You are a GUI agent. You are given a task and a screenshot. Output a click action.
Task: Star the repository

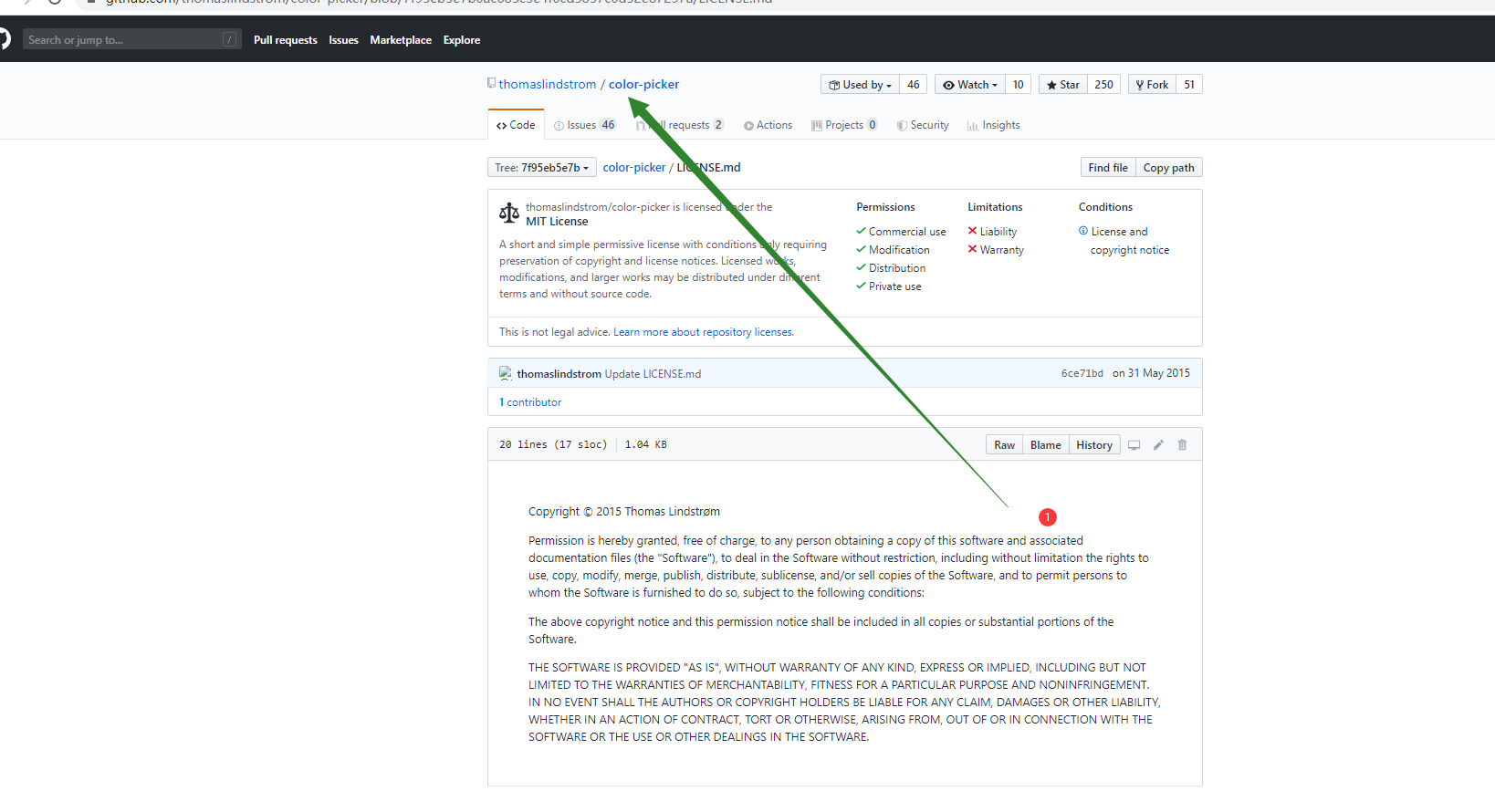pyautogui.click(x=1063, y=85)
